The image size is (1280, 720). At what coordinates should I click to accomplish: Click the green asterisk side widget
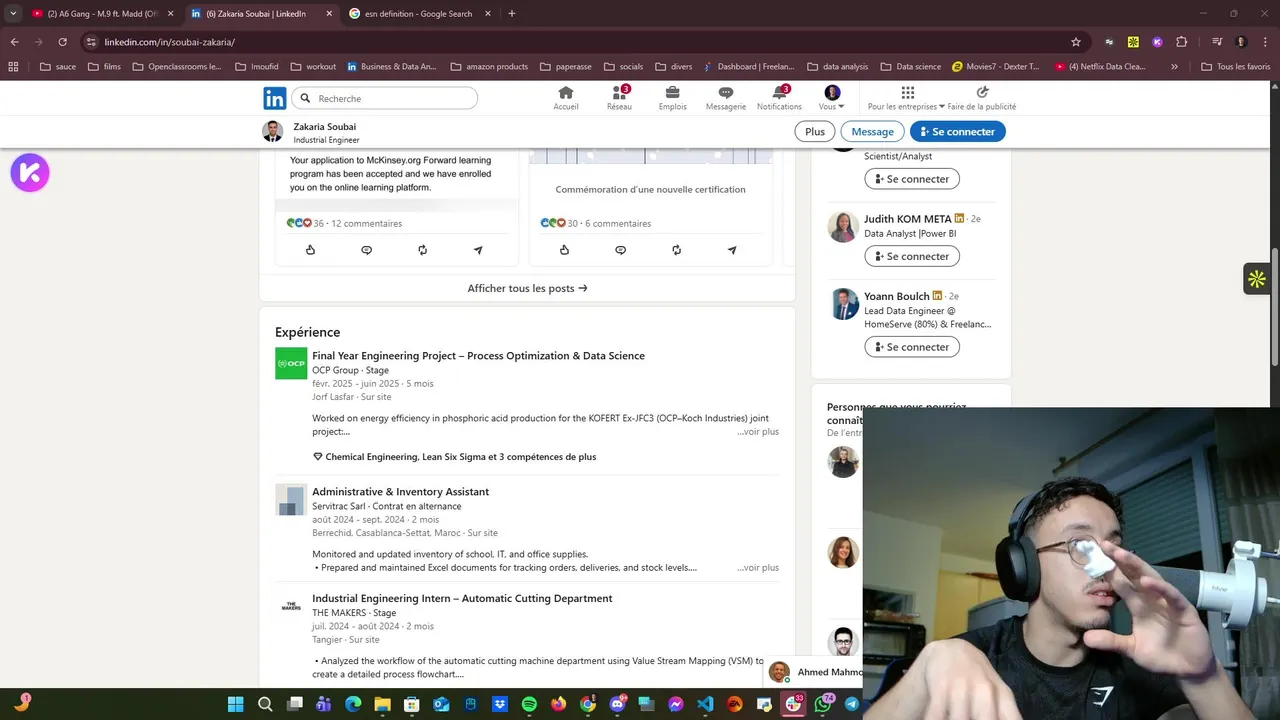coord(1257,279)
